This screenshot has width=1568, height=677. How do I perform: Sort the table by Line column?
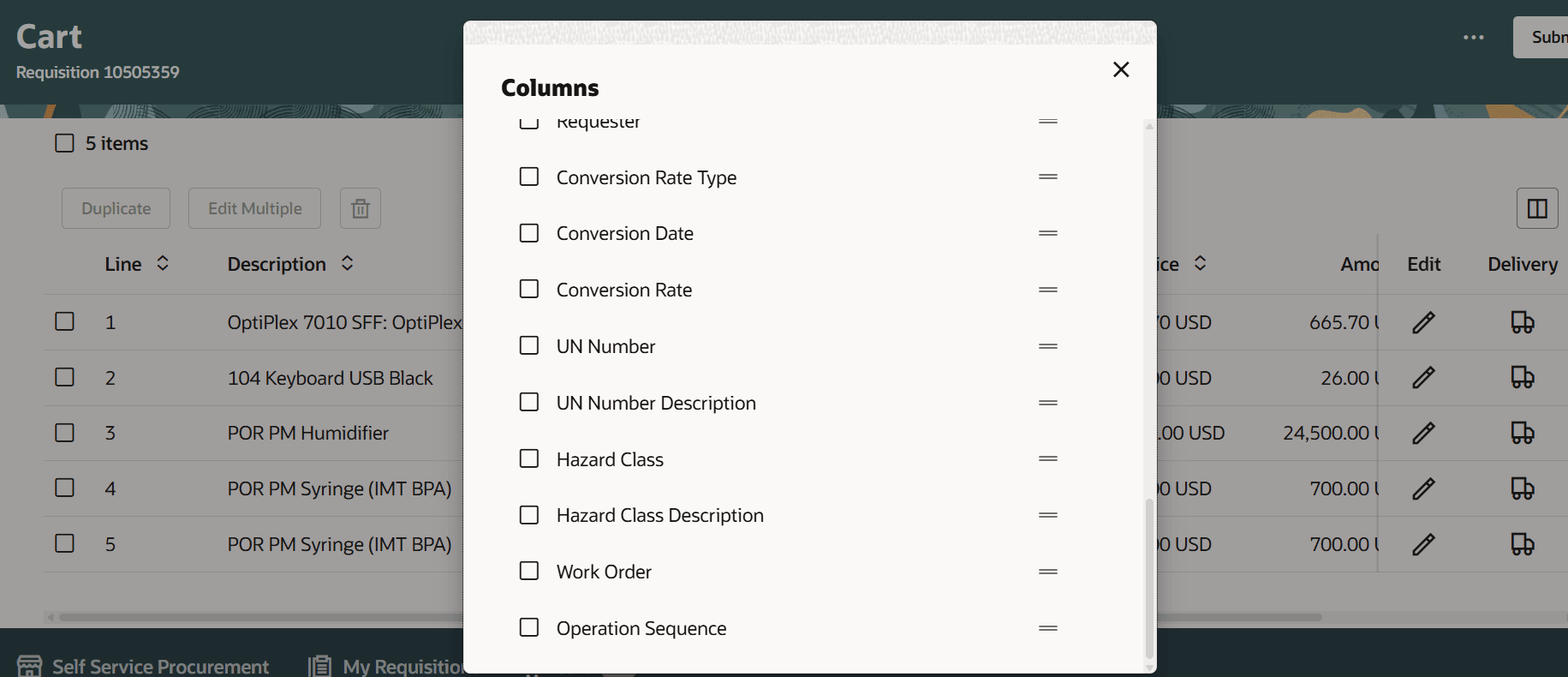[163, 263]
